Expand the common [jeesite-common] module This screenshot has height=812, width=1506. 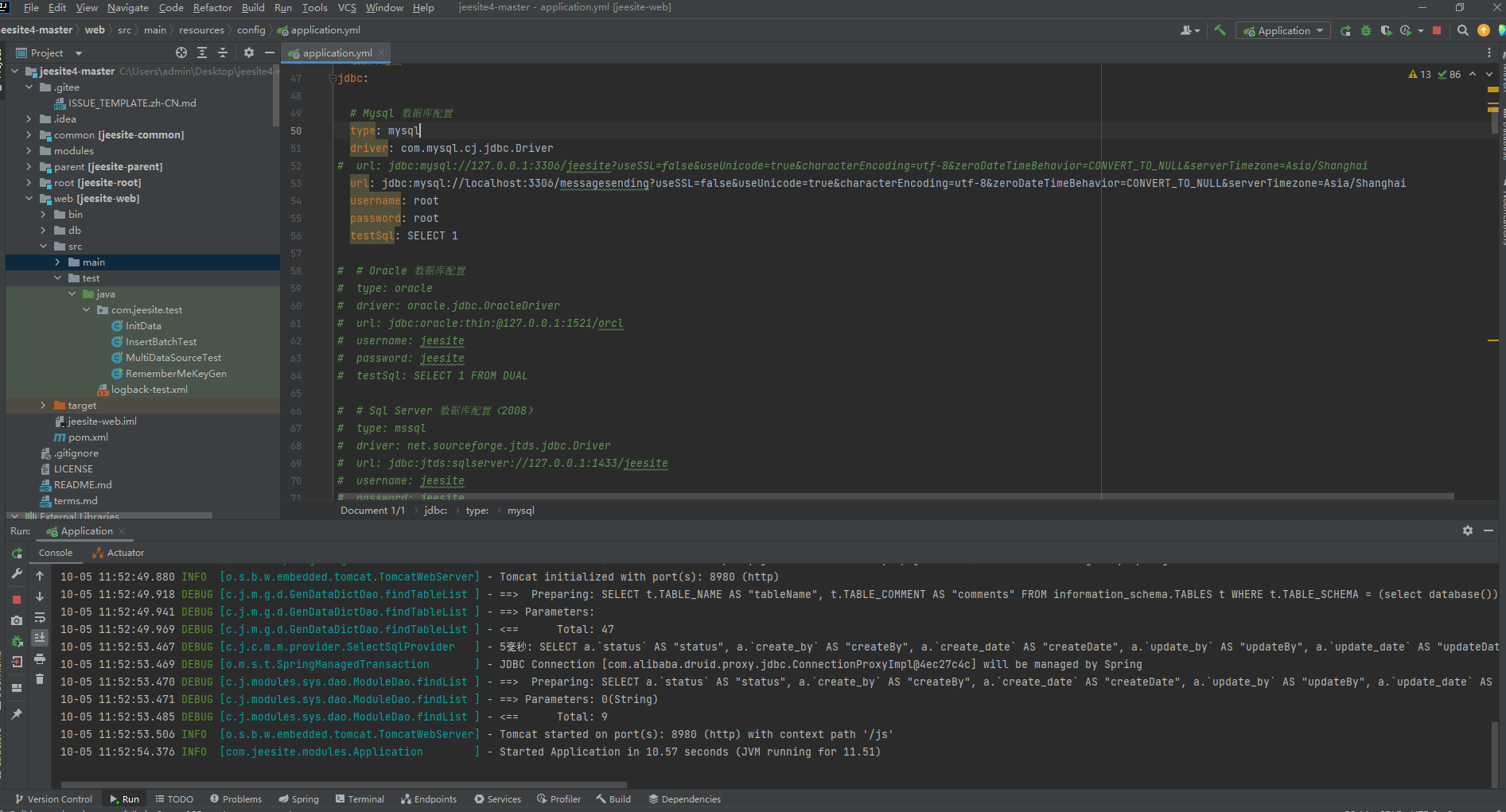[x=29, y=134]
